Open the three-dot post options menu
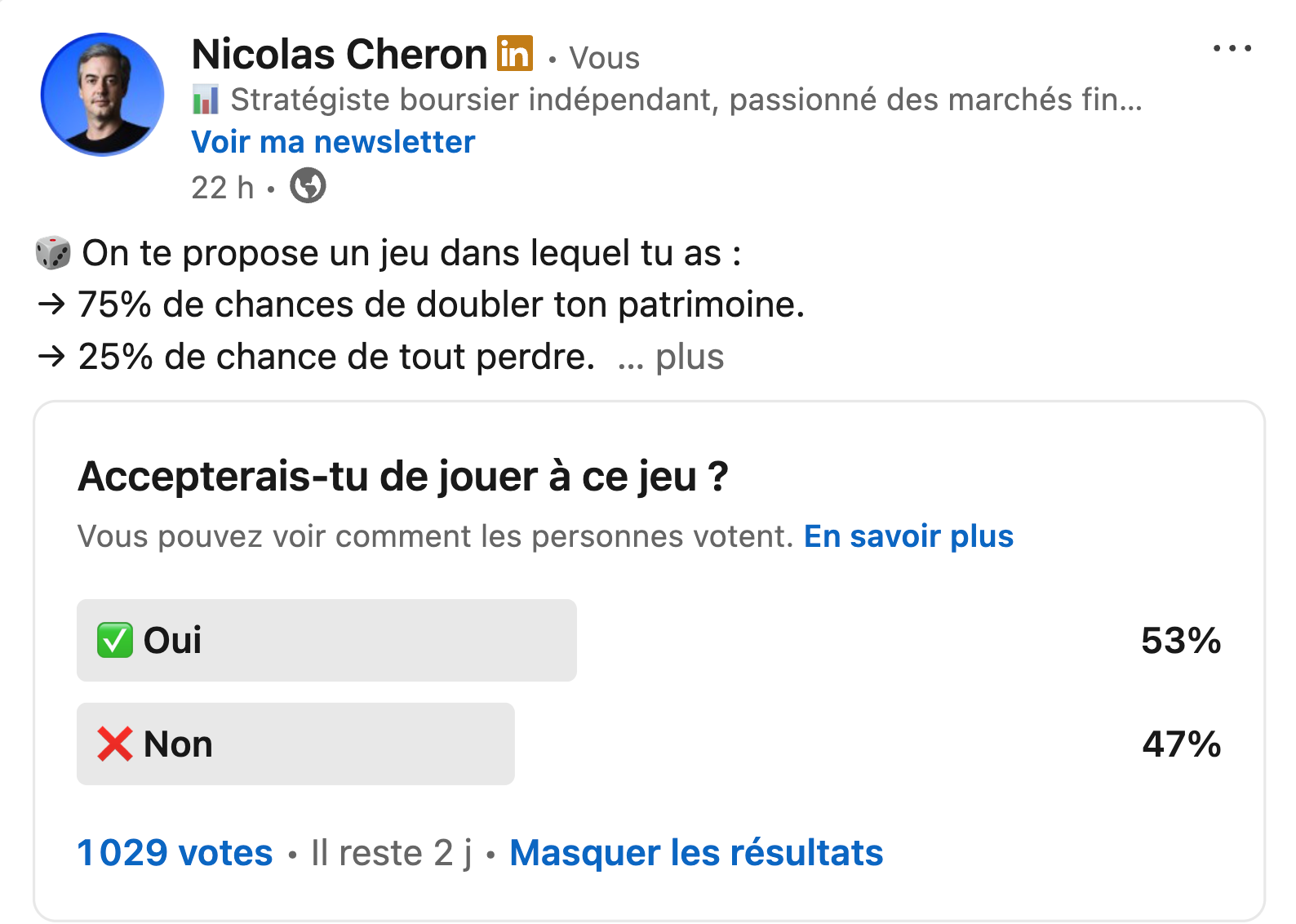 click(1232, 49)
